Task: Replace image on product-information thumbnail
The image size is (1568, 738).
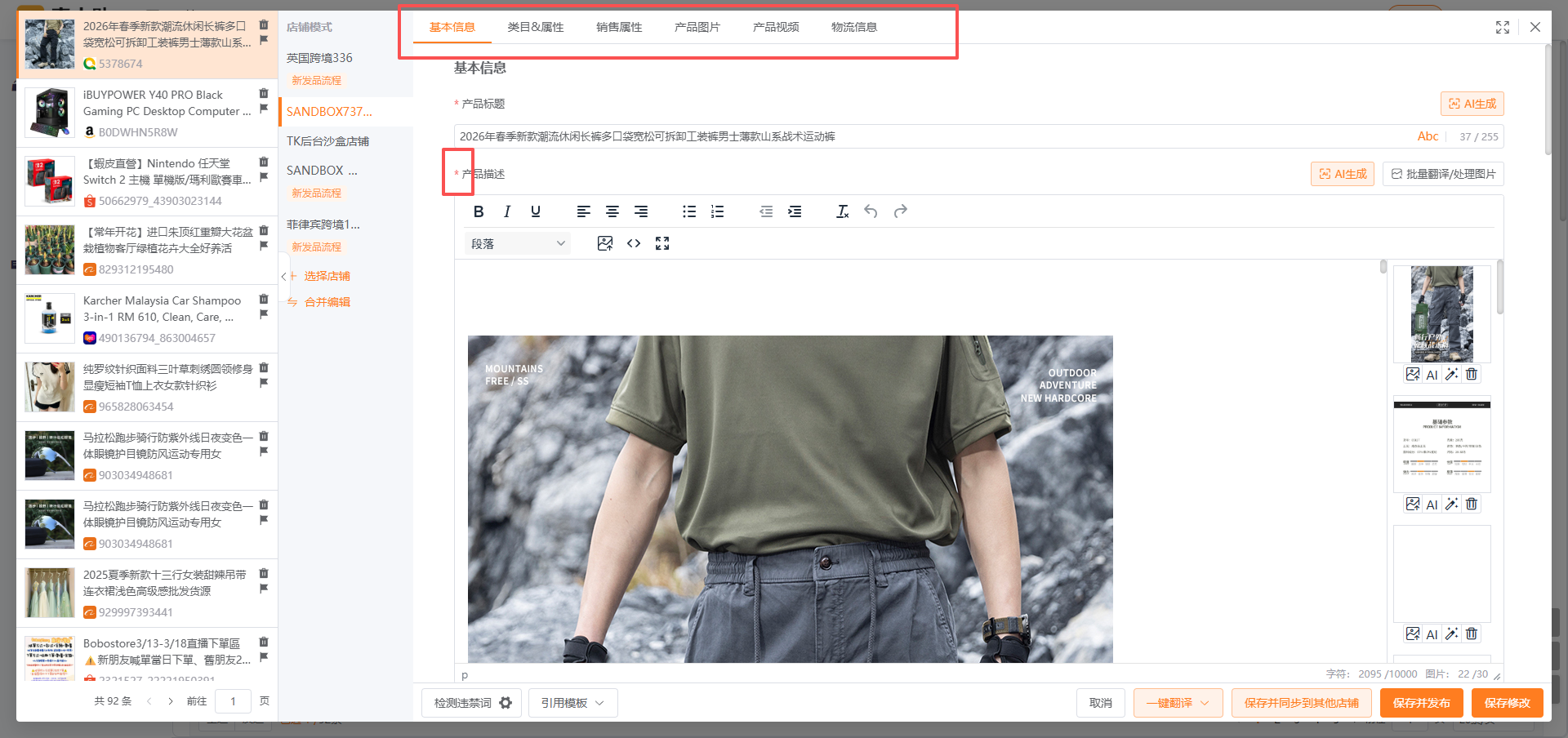Action: point(1413,504)
